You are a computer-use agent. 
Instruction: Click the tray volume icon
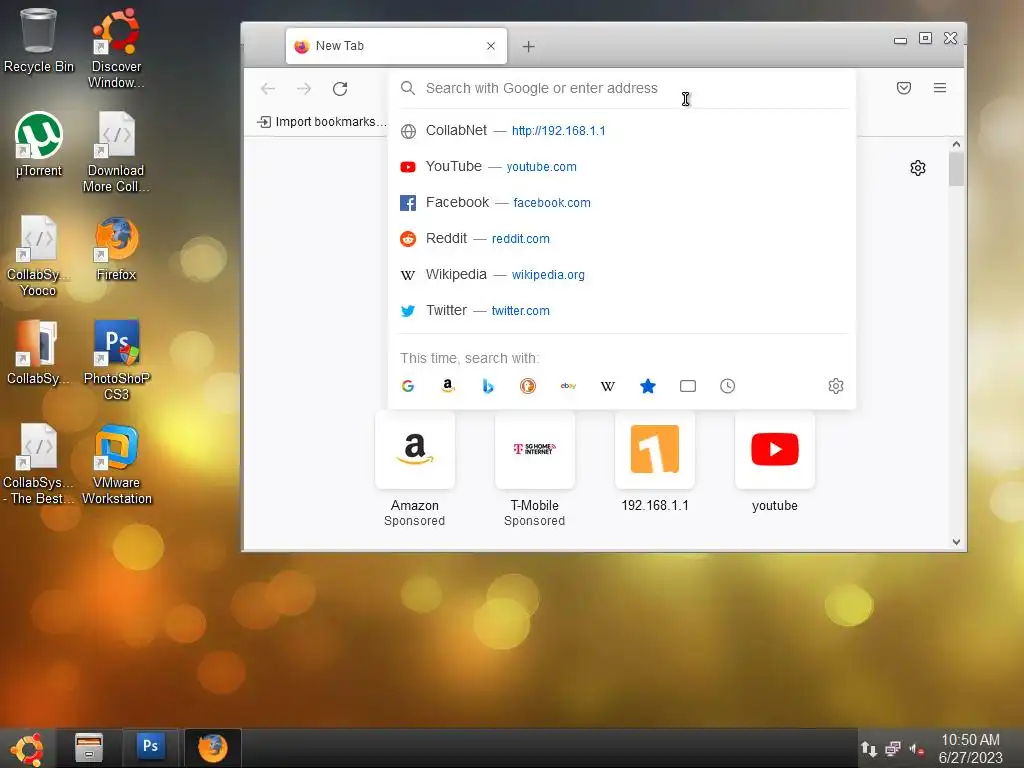pos(917,750)
